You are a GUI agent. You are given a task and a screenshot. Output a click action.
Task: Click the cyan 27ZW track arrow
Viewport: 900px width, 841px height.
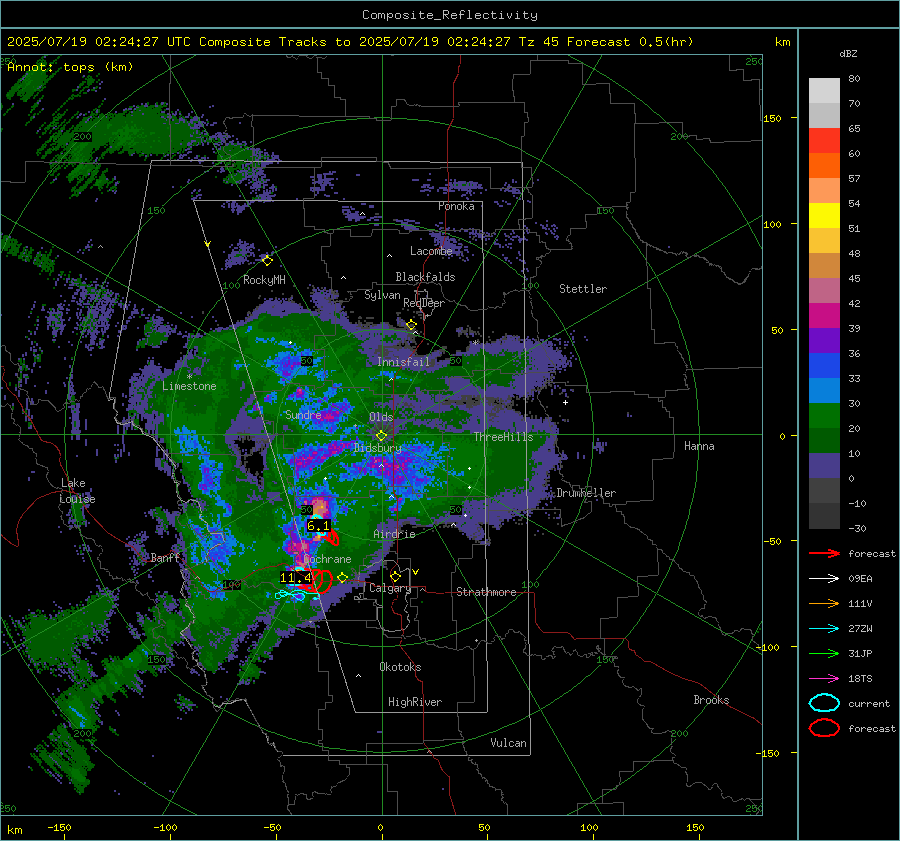pyautogui.click(x=824, y=629)
